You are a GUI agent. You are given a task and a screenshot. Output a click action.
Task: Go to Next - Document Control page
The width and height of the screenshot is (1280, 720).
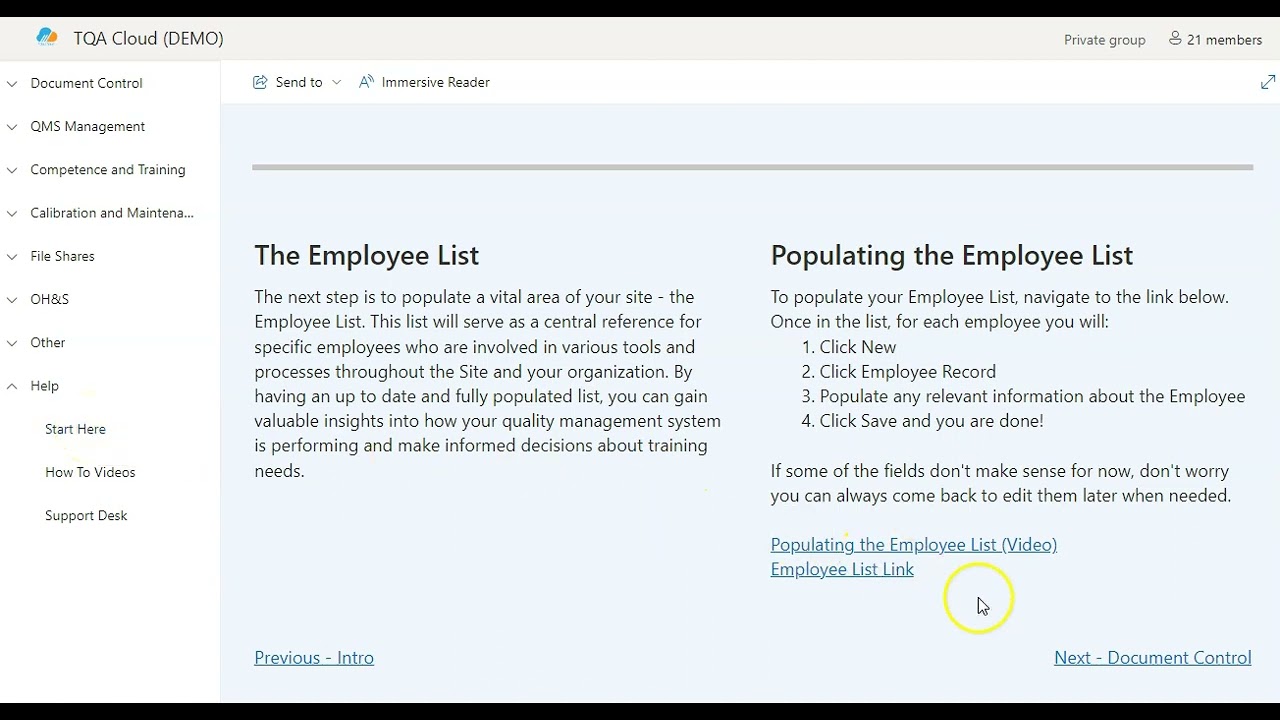(1152, 657)
